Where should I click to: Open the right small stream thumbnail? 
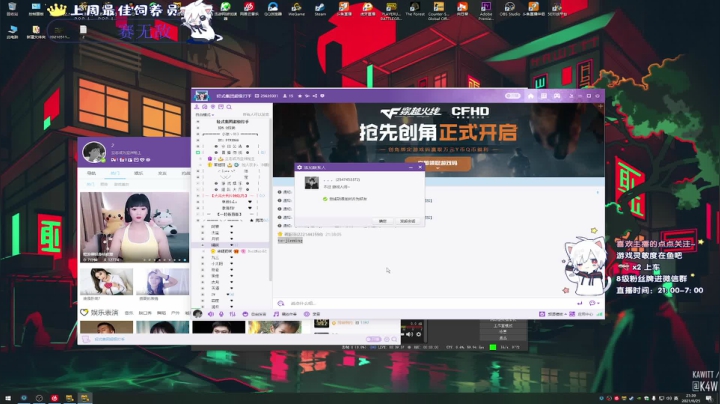(x=163, y=282)
